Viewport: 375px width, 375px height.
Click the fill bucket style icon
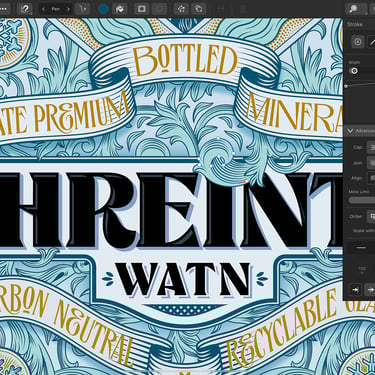point(120,9)
